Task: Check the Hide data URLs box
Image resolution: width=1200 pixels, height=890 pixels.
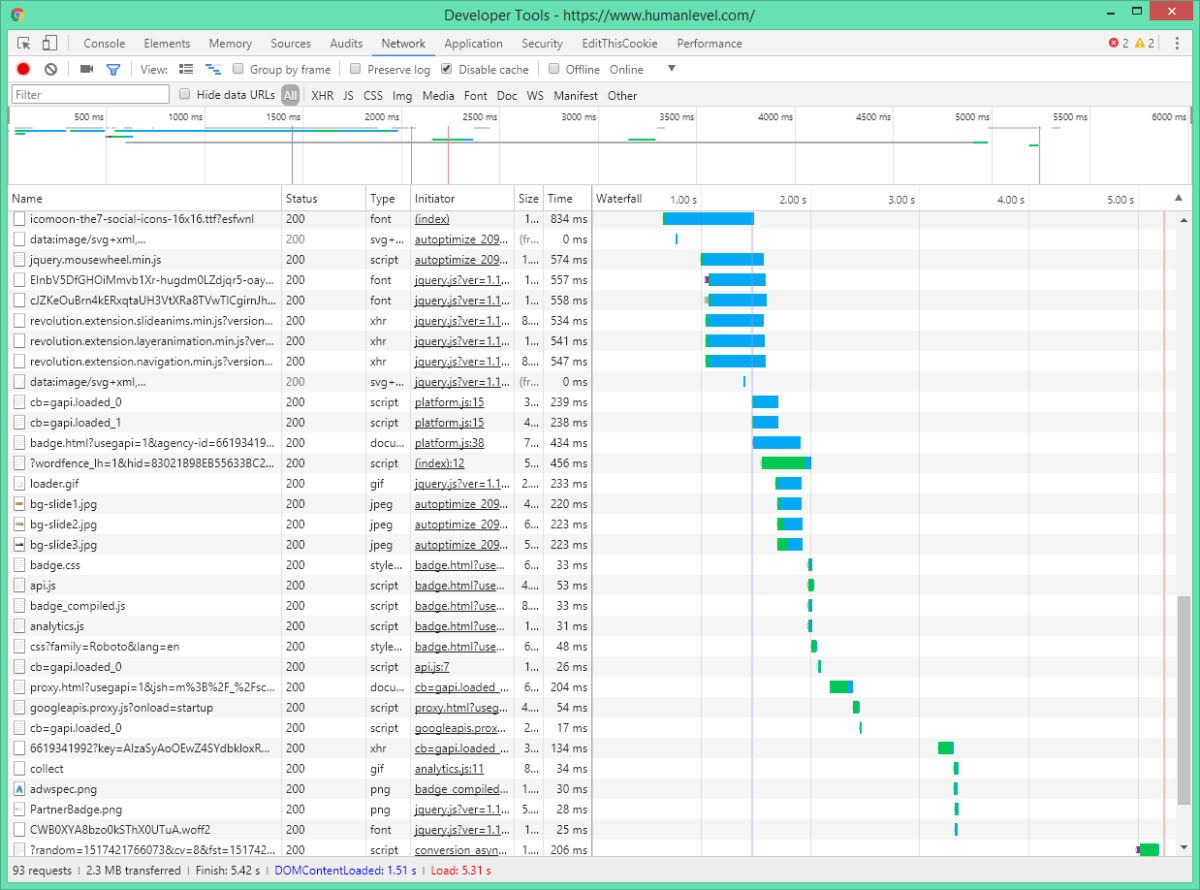Action: coord(184,95)
